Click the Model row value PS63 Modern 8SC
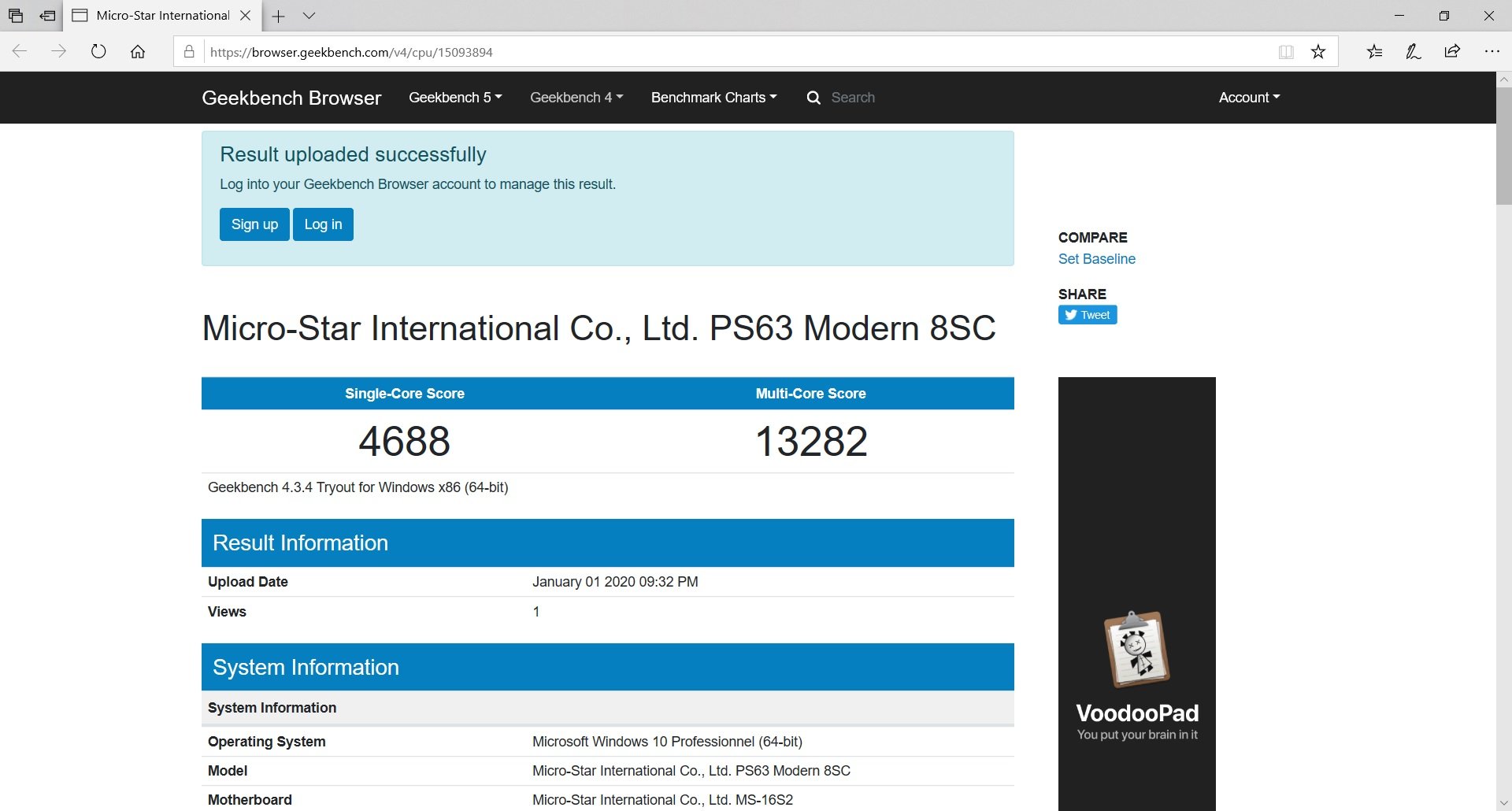 [x=691, y=771]
